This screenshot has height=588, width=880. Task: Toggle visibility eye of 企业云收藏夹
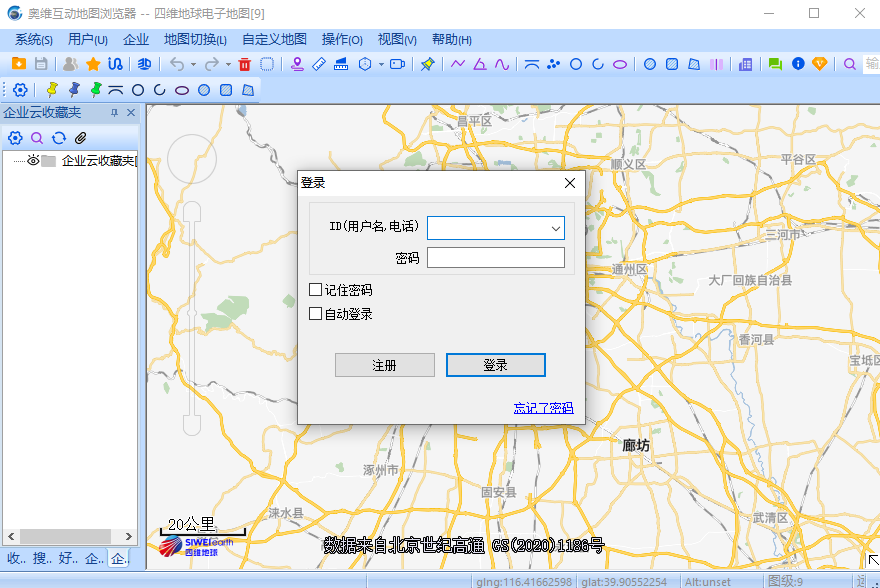click(32, 161)
